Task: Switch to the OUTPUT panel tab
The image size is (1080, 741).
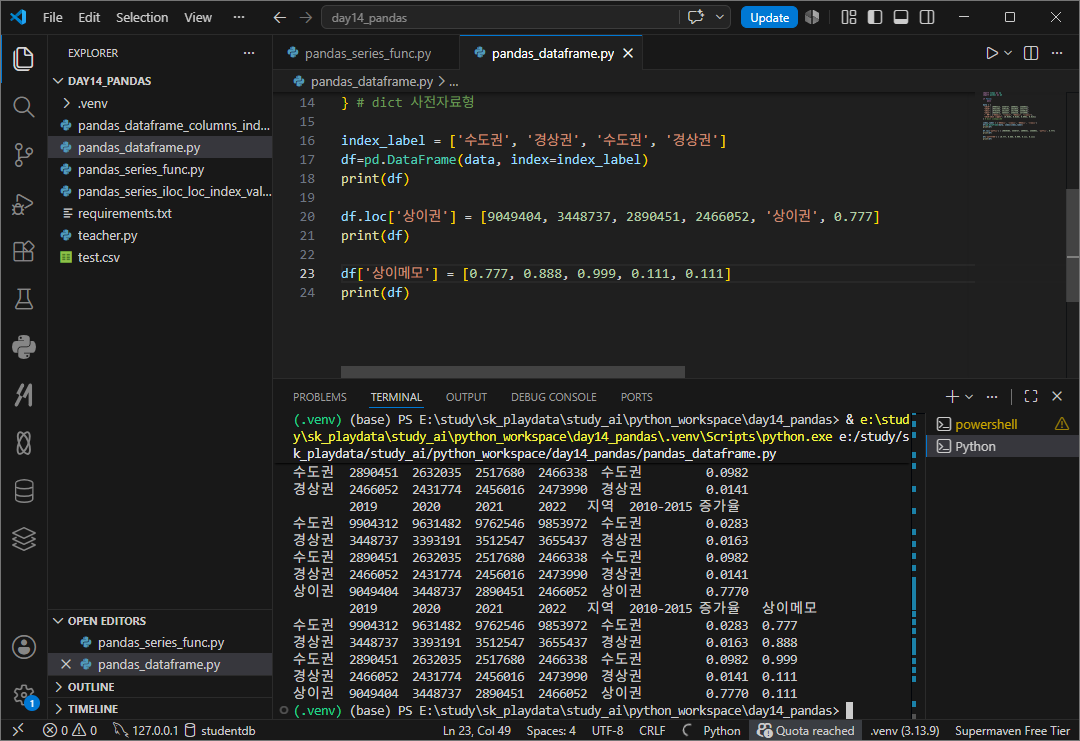Action: tap(466, 397)
